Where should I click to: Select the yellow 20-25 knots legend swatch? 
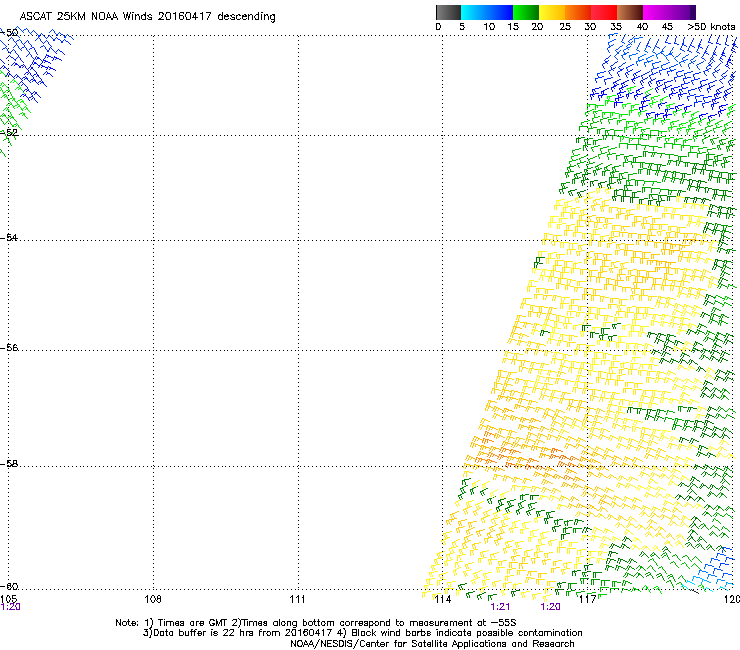coord(552,12)
